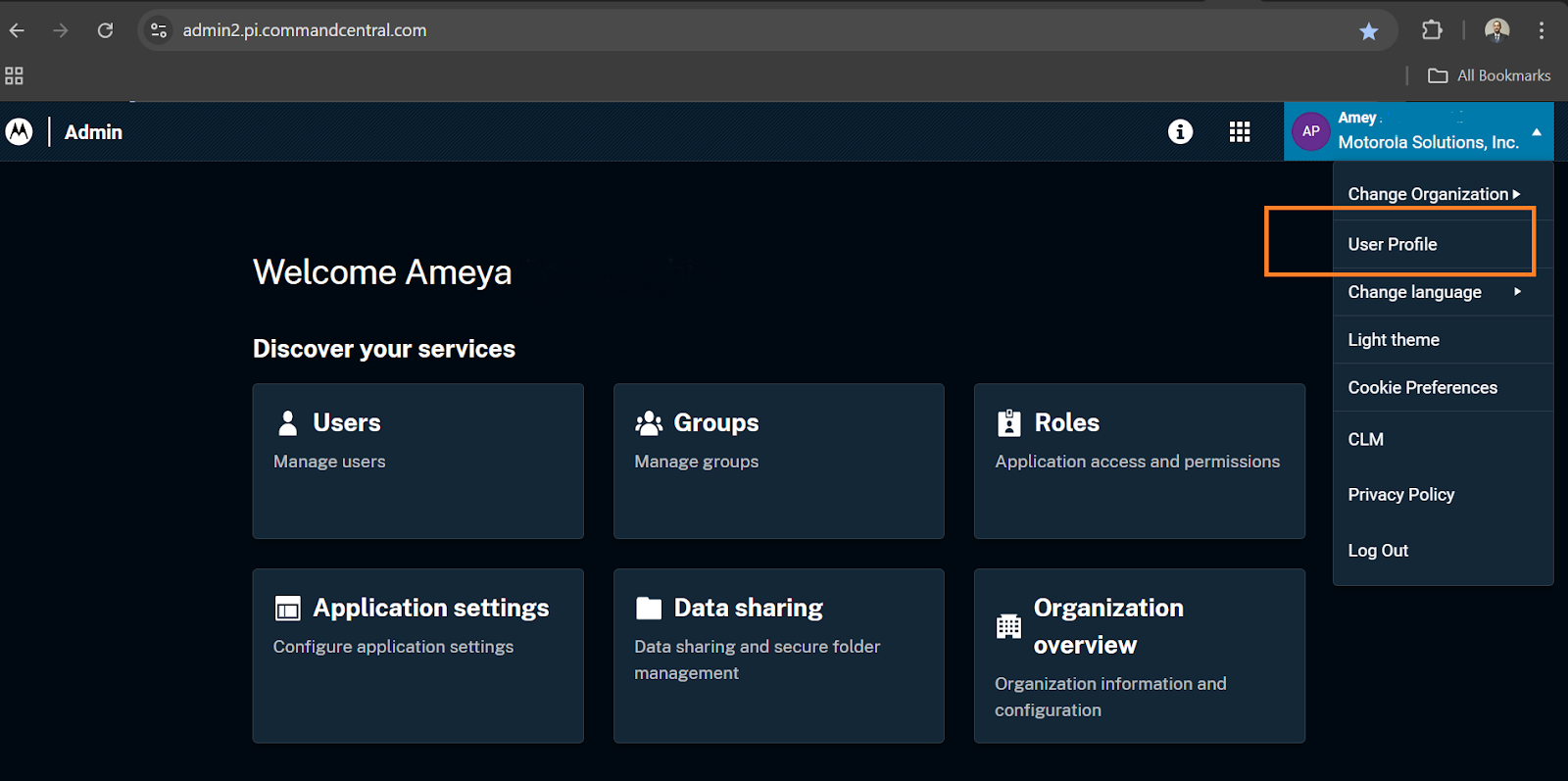
Task: Open the Roles card title
Action: tap(1067, 422)
